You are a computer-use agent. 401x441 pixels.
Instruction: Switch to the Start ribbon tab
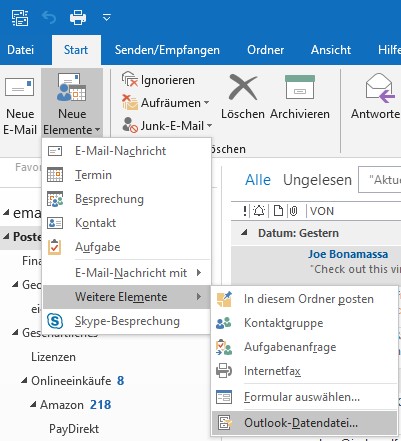click(76, 50)
